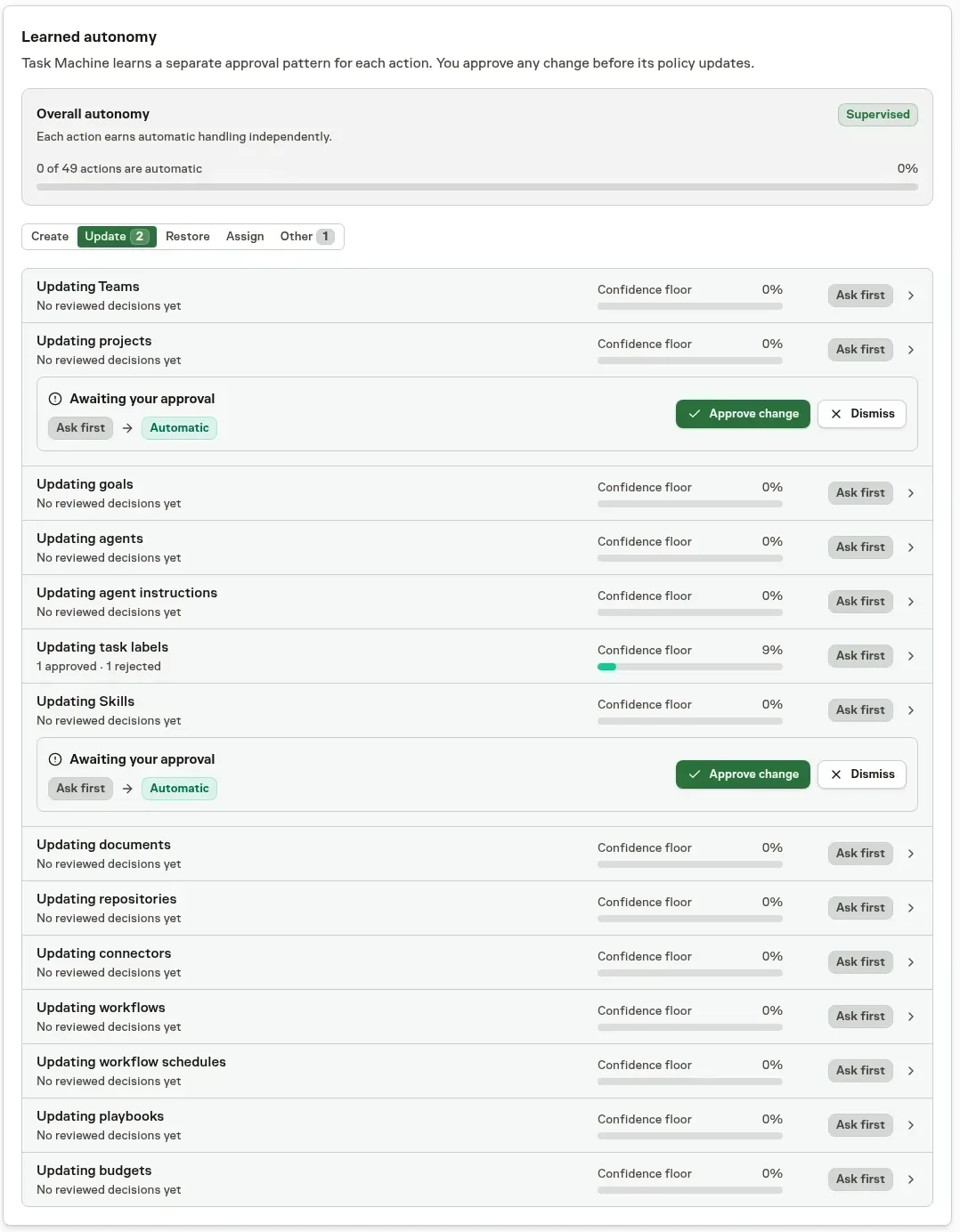Click Ask first badge for Updating budgets
The height and width of the screenshot is (1232, 960).
click(x=860, y=1179)
